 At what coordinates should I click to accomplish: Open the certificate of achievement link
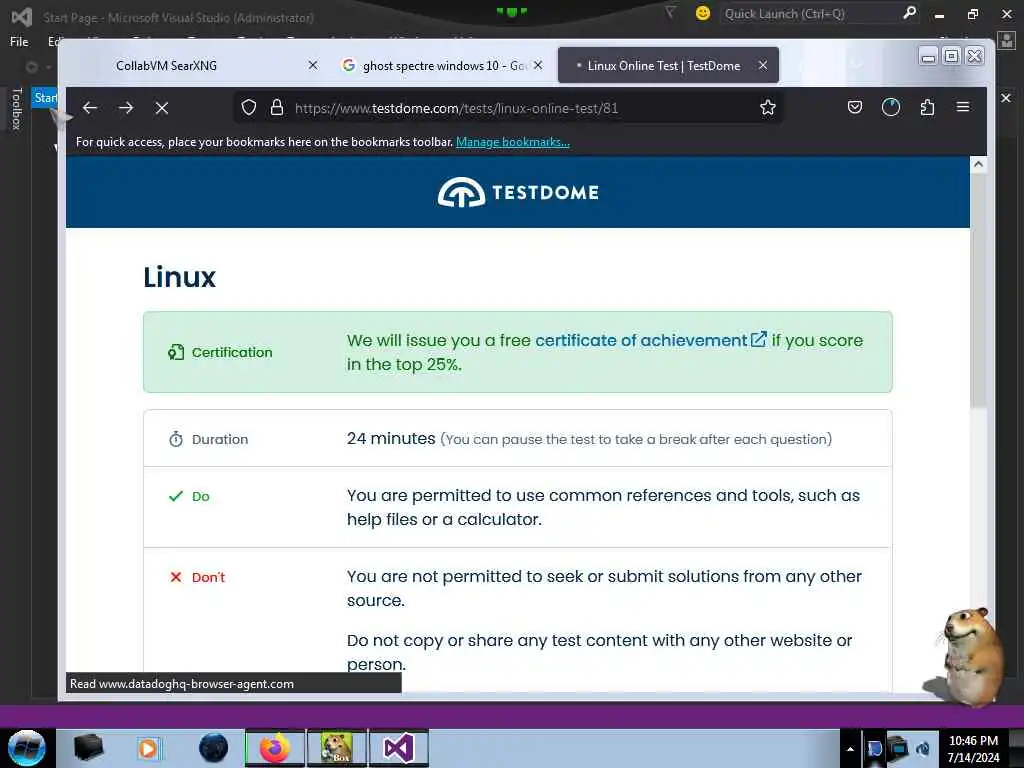pos(641,340)
